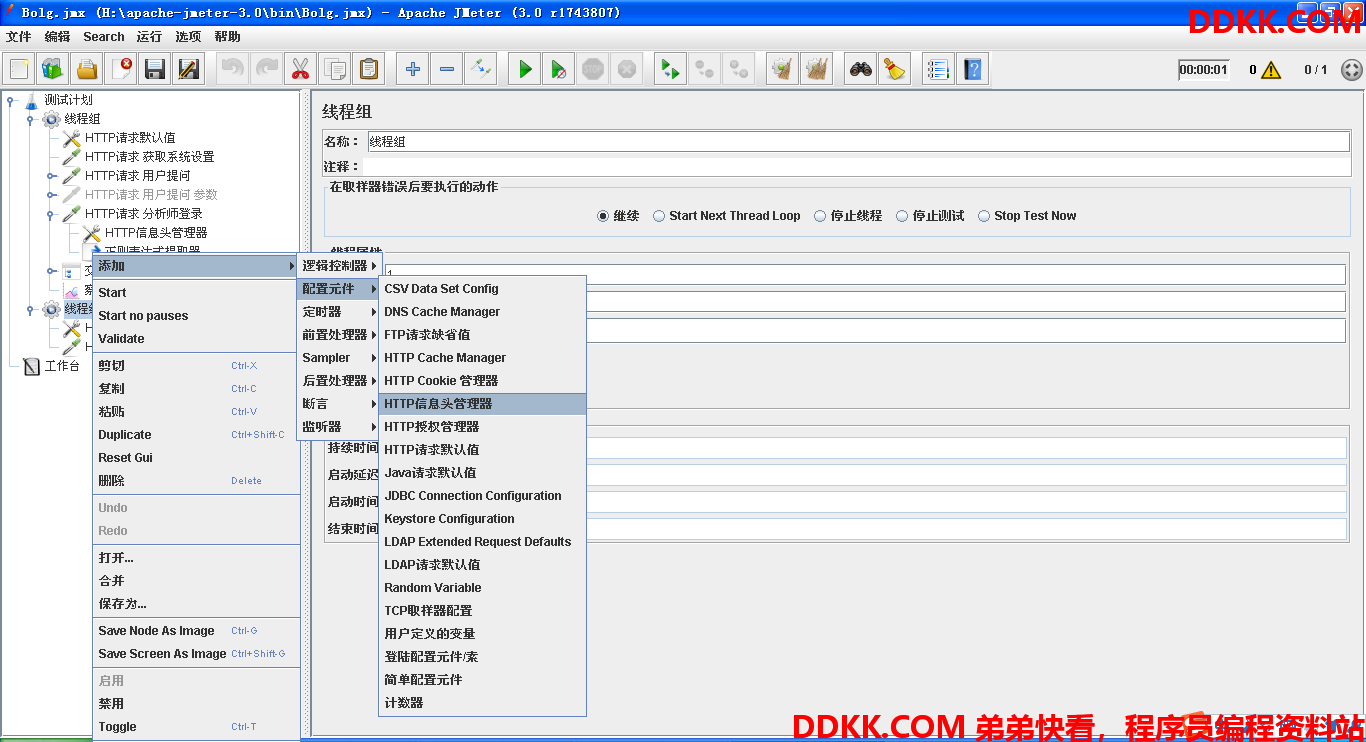Viewport: 1366px width, 742px height.
Task: Click the running-threads indicator icon at far right
Action: [1351, 70]
